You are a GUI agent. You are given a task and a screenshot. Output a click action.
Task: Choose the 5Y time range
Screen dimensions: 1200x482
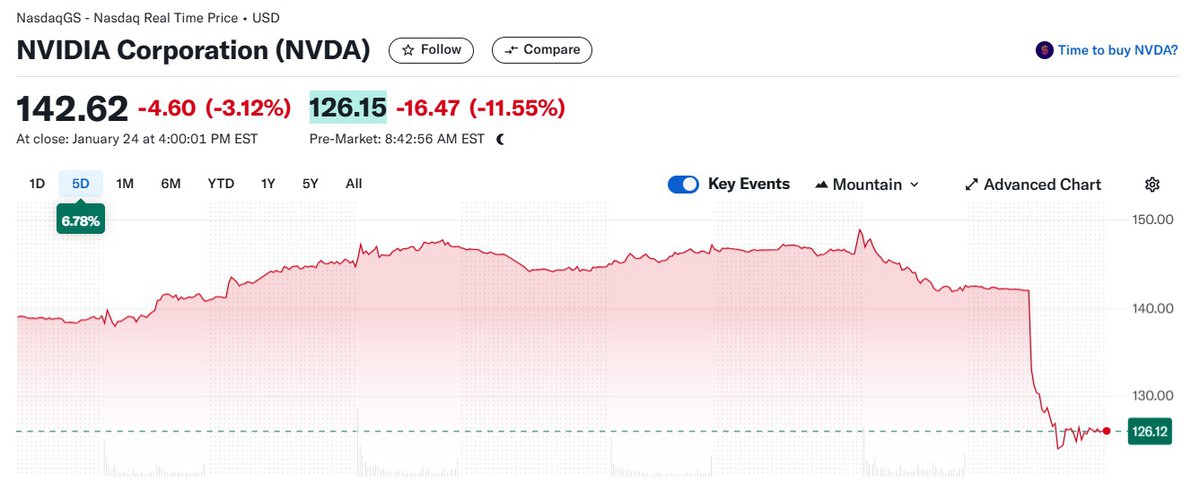tap(310, 183)
